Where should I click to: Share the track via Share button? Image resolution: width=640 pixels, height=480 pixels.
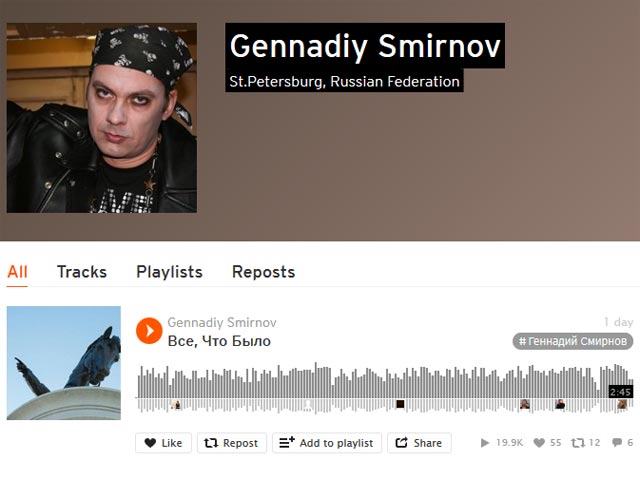[419, 443]
